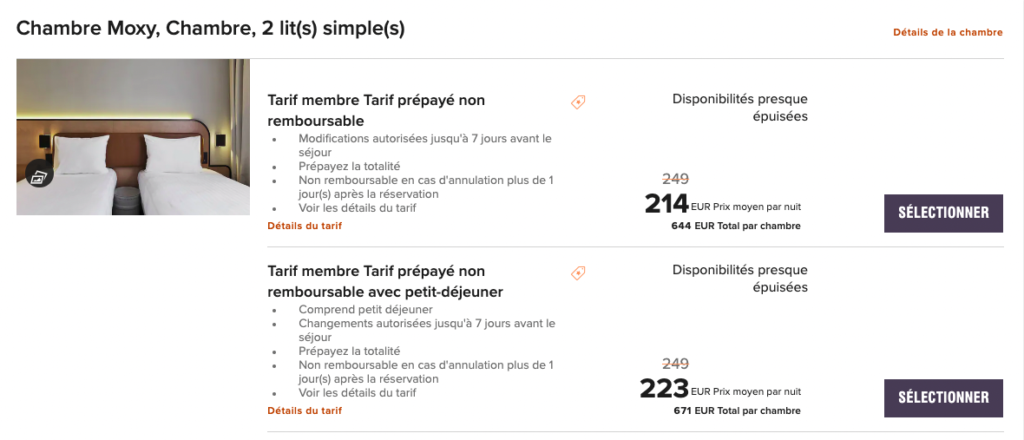Click Voir les détails du tarif in breakfast rate
The height and width of the screenshot is (440, 1024).
[357, 393]
